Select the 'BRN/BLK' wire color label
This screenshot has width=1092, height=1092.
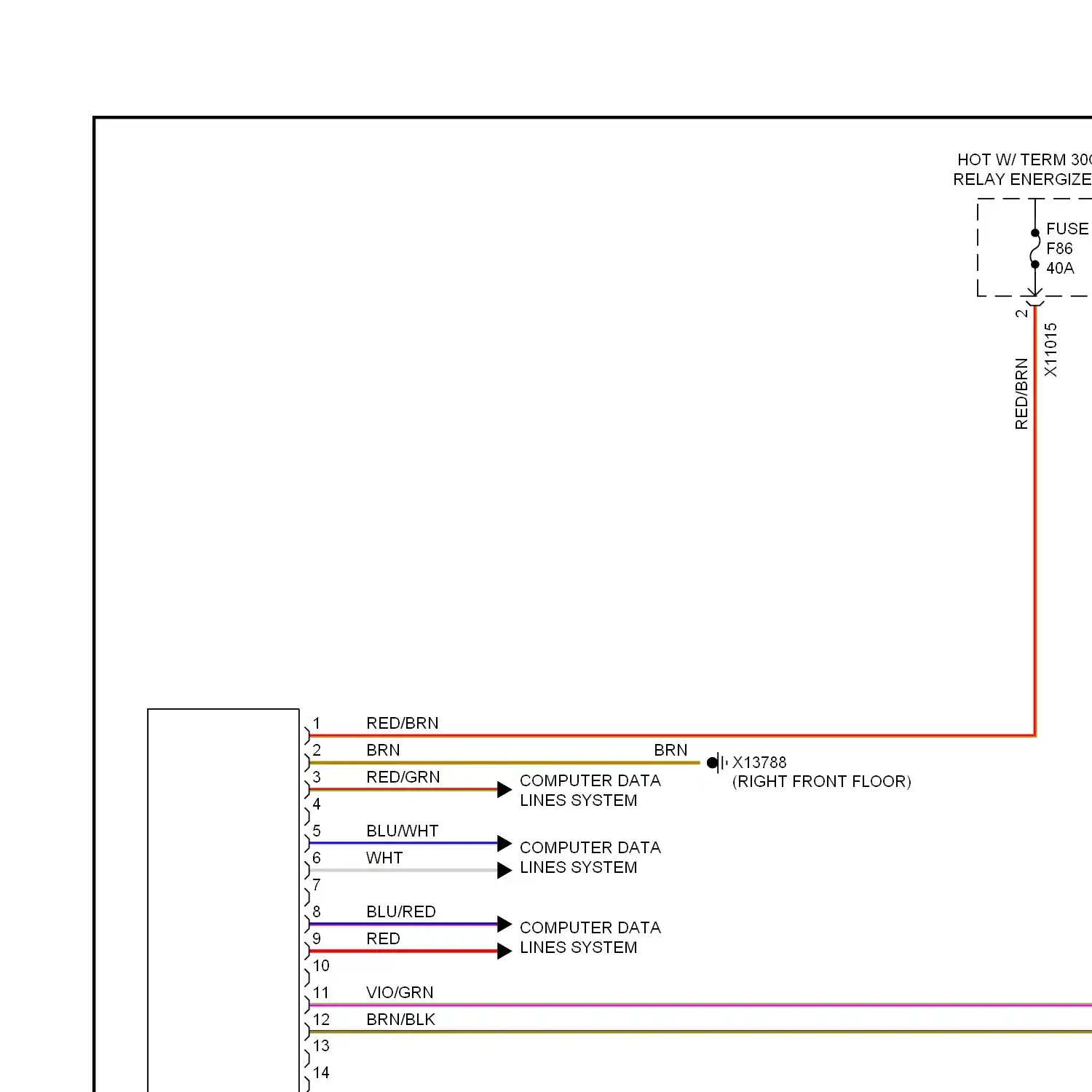[400, 1019]
